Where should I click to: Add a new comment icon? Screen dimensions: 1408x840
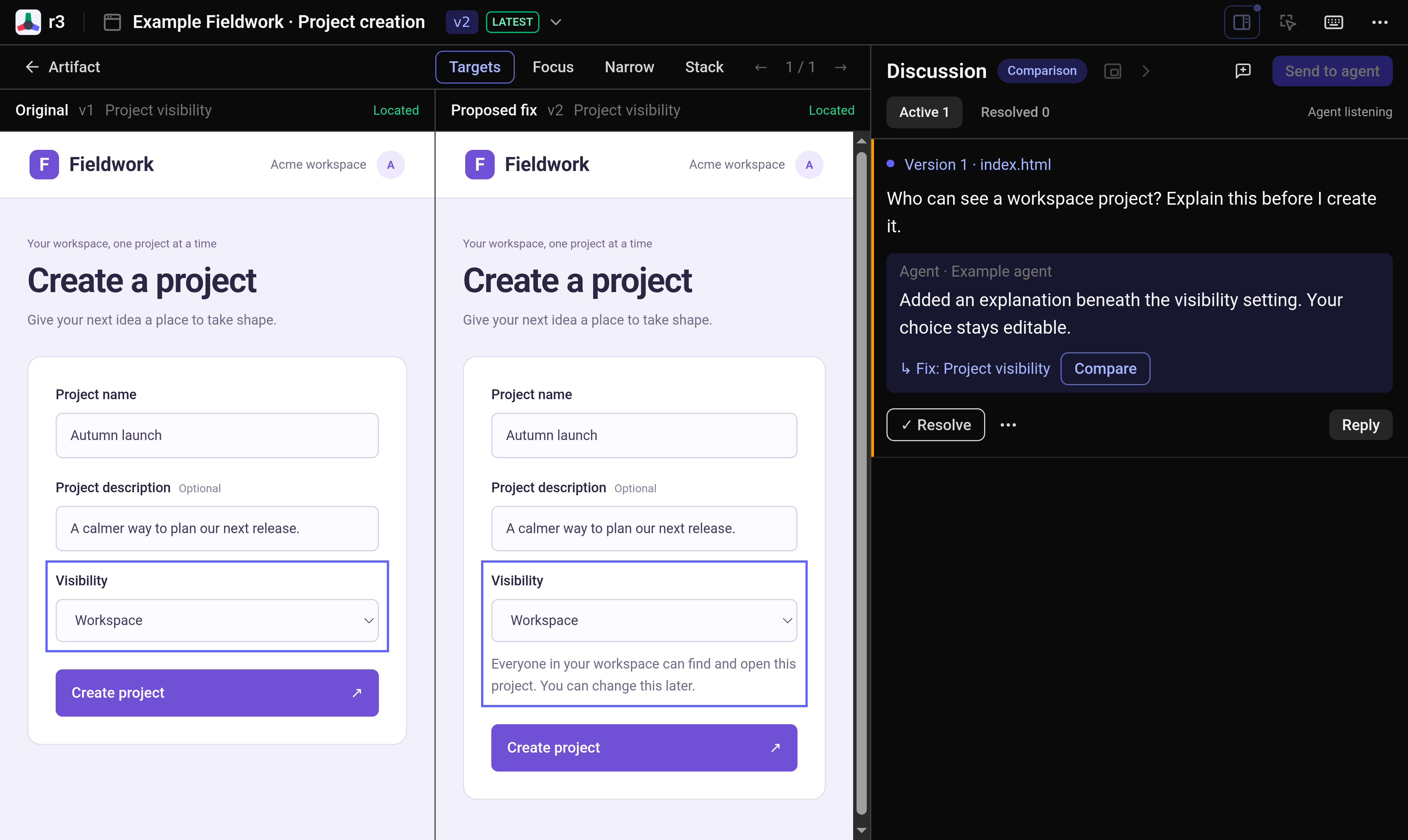(1243, 71)
